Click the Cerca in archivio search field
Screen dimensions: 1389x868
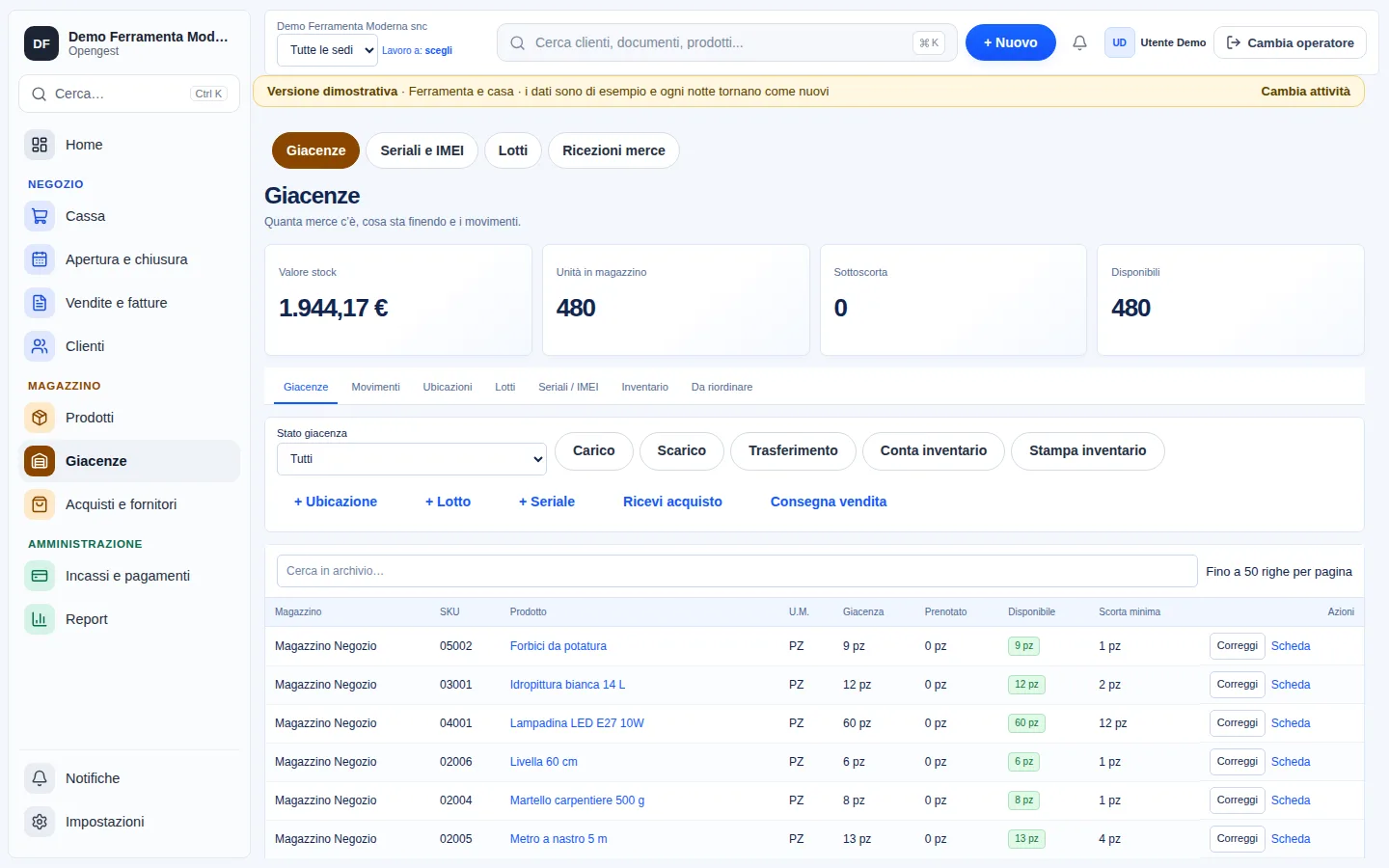coord(737,571)
